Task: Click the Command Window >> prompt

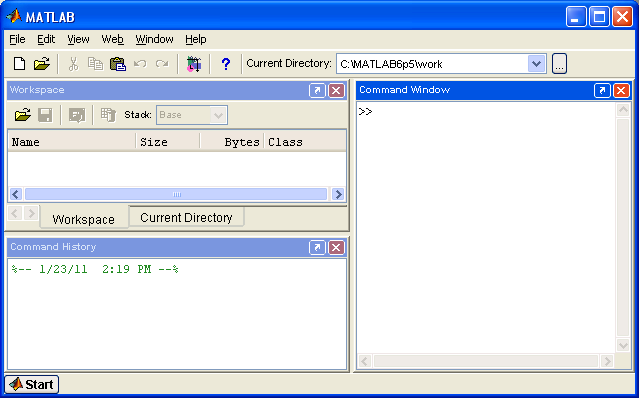Action: 366,112
